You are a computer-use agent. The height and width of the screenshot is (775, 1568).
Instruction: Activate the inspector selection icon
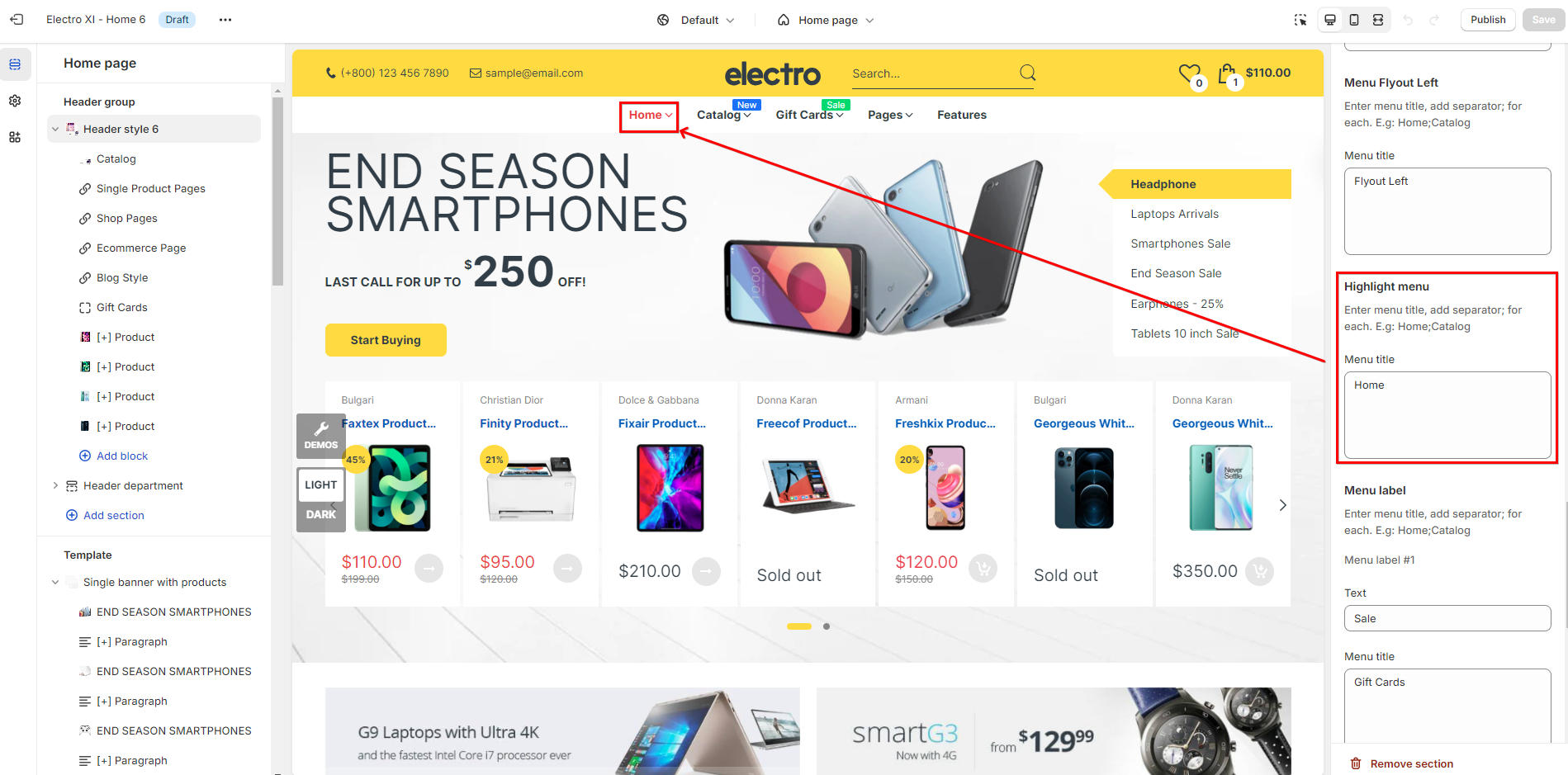tap(1300, 20)
